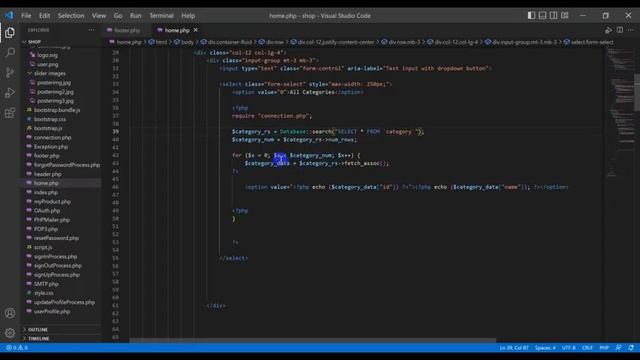The height and width of the screenshot is (360, 640).
Task: Expand the TIMELINE section
Action: (38, 338)
